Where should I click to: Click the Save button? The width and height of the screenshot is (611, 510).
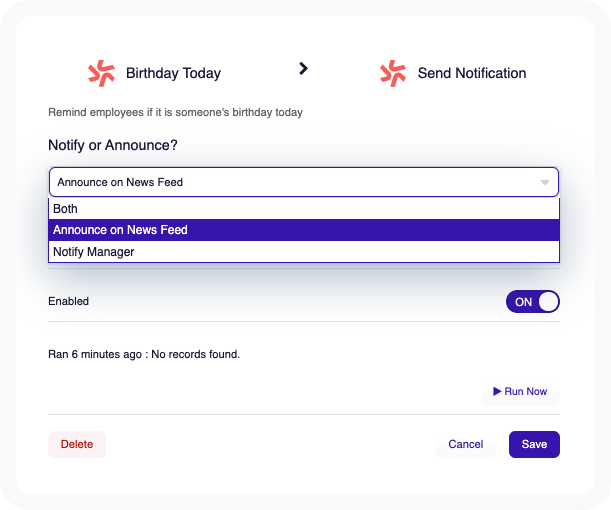coord(534,444)
